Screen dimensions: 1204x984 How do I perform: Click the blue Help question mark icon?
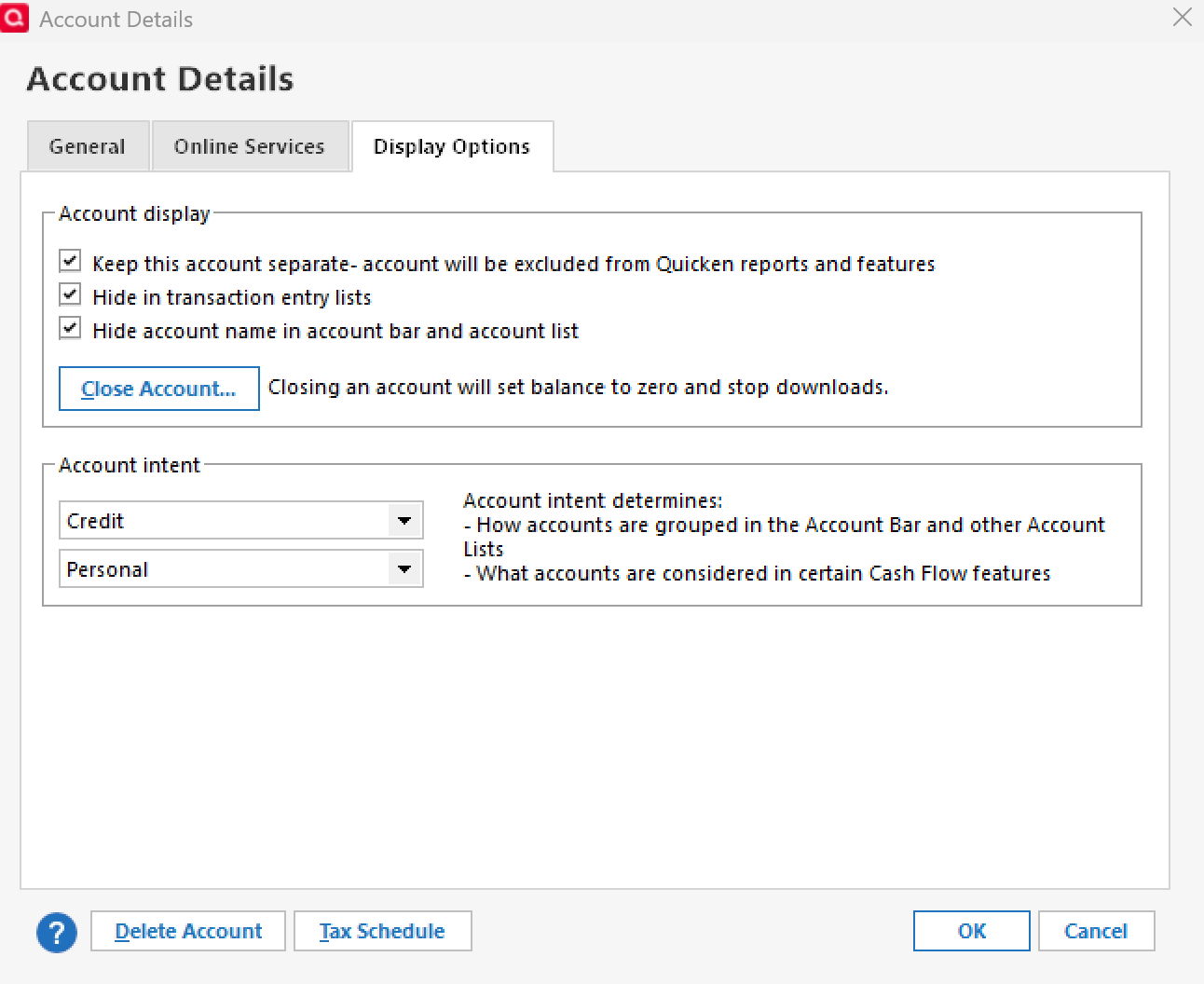[x=57, y=932]
